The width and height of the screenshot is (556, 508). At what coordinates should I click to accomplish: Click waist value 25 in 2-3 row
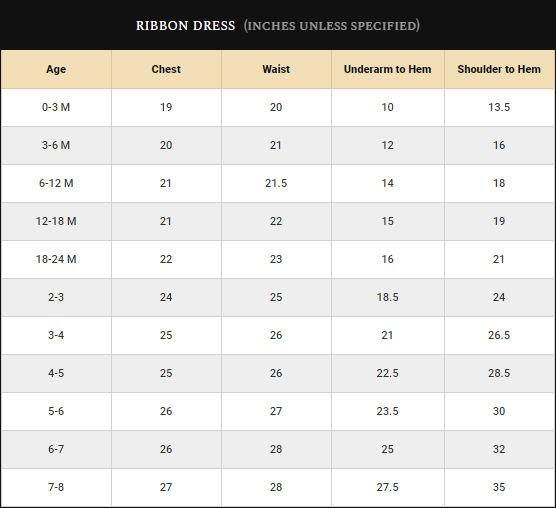click(x=276, y=297)
